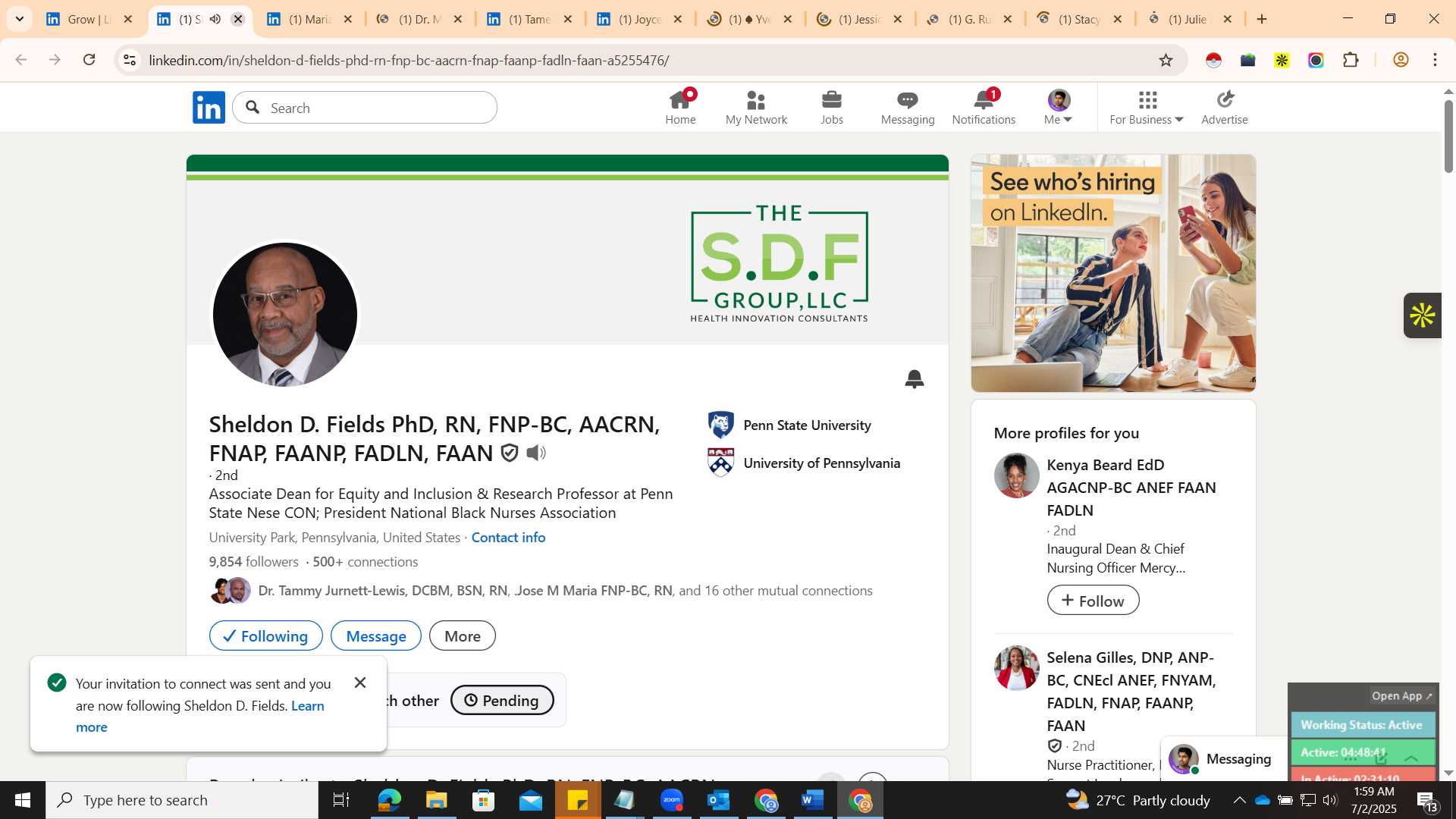Show hidden system tray icons
This screenshot has height=819, width=1456.
(1239, 800)
